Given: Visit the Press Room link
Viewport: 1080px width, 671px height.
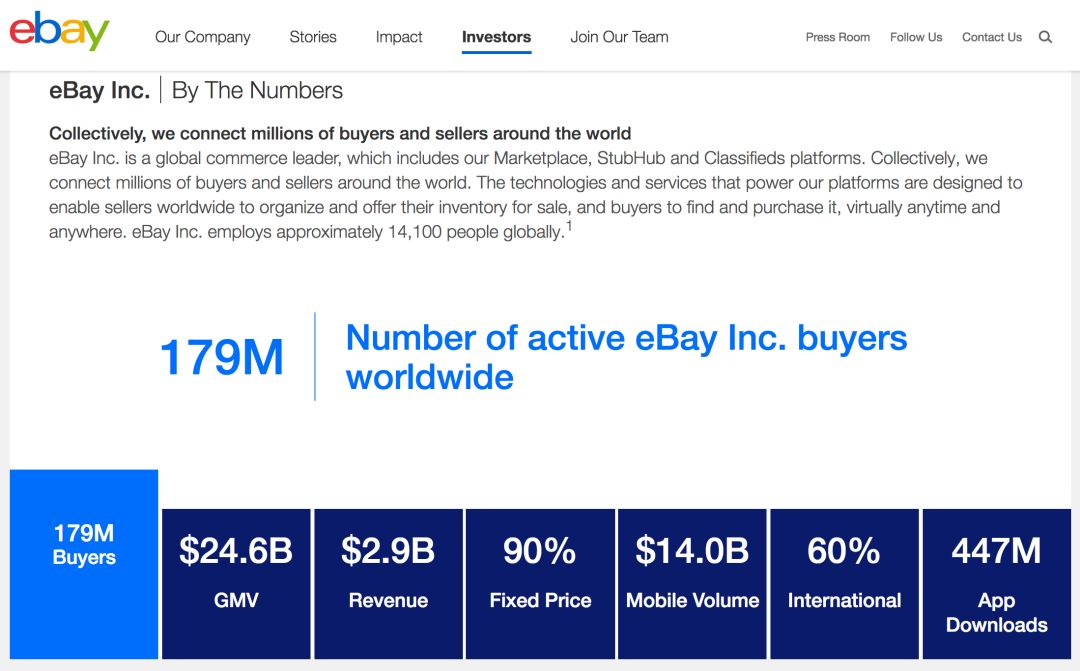Looking at the screenshot, I should (838, 37).
